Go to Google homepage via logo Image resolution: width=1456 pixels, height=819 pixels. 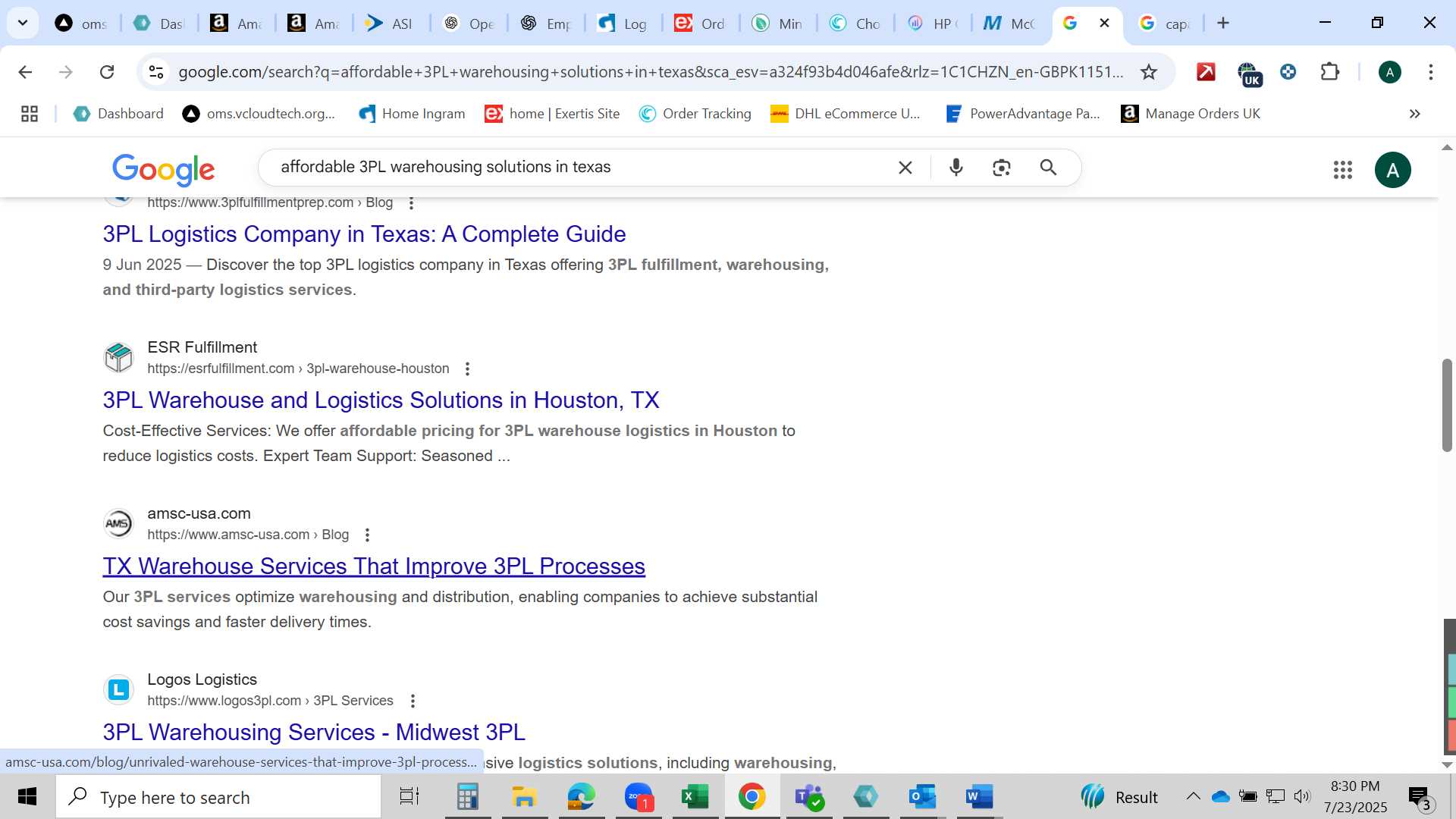pos(163,170)
